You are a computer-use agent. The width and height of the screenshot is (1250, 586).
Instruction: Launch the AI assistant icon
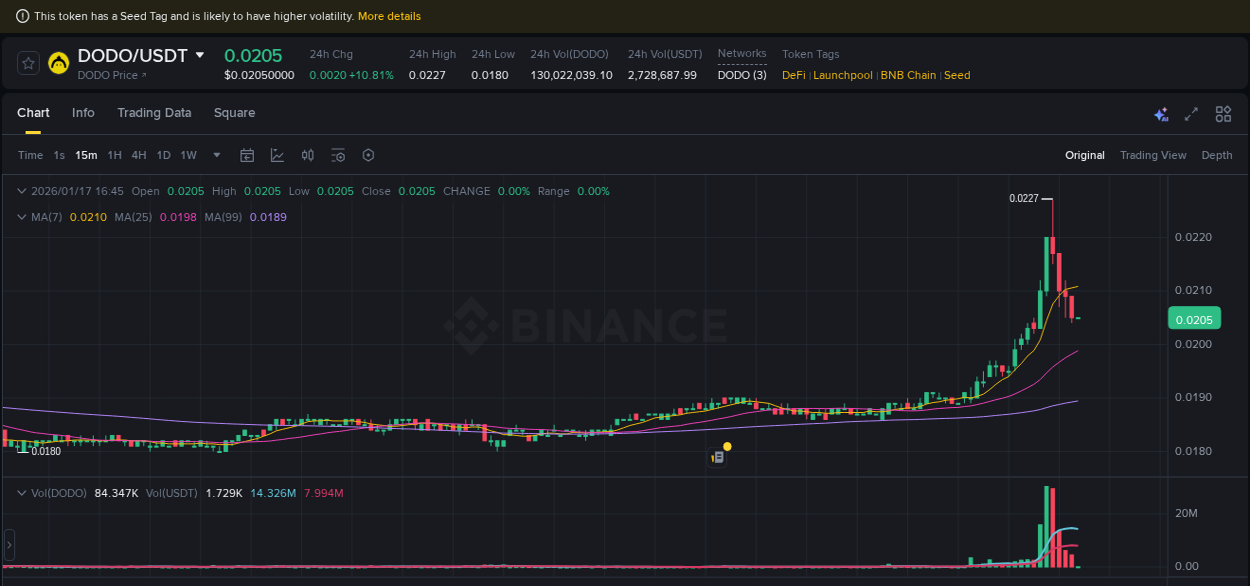click(x=1160, y=114)
